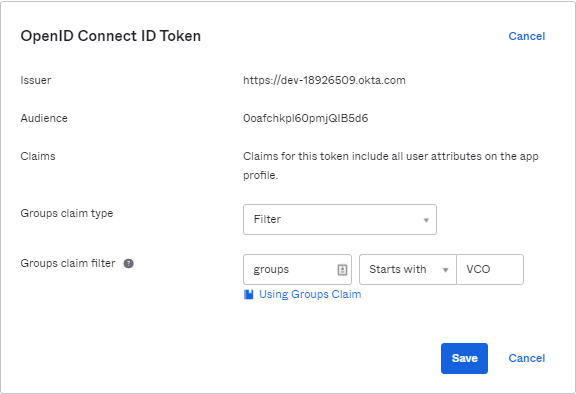This screenshot has height=394, width=576.
Task: Click the Groups claim type label
Action: coord(67,213)
